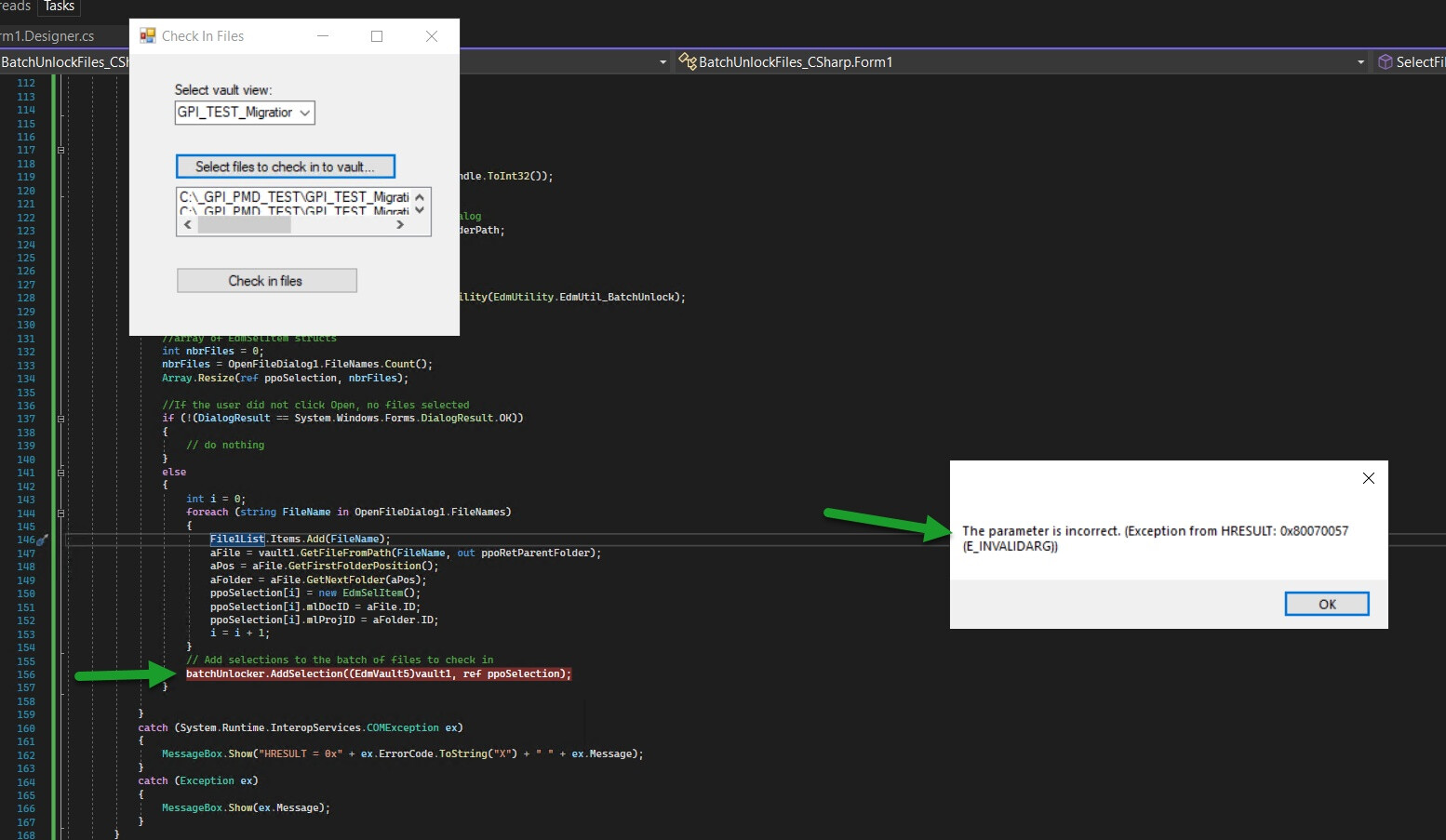This screenshot has height=840, width=1446.
Task: Collapse the else block at line 141
Action: (61, 473)
